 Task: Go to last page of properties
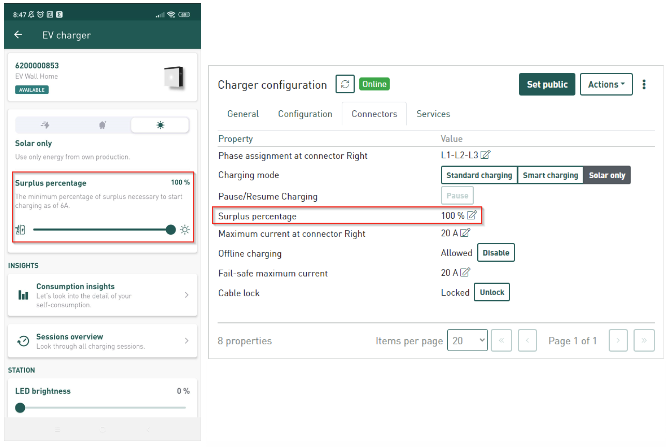tap(644, 341)
